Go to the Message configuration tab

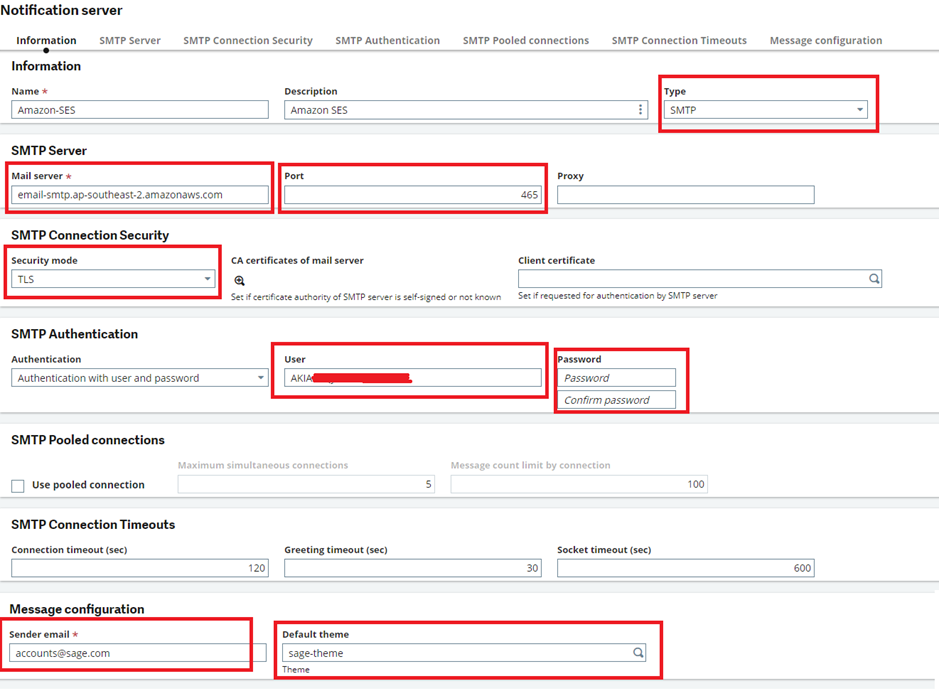pos(825,41)
